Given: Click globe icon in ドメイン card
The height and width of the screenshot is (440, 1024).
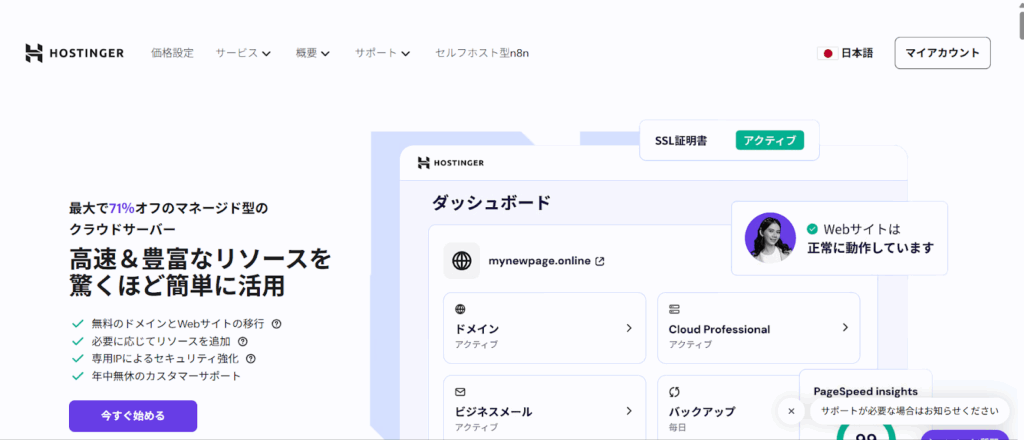Looking at the screenshot, I should coord(460,309).
